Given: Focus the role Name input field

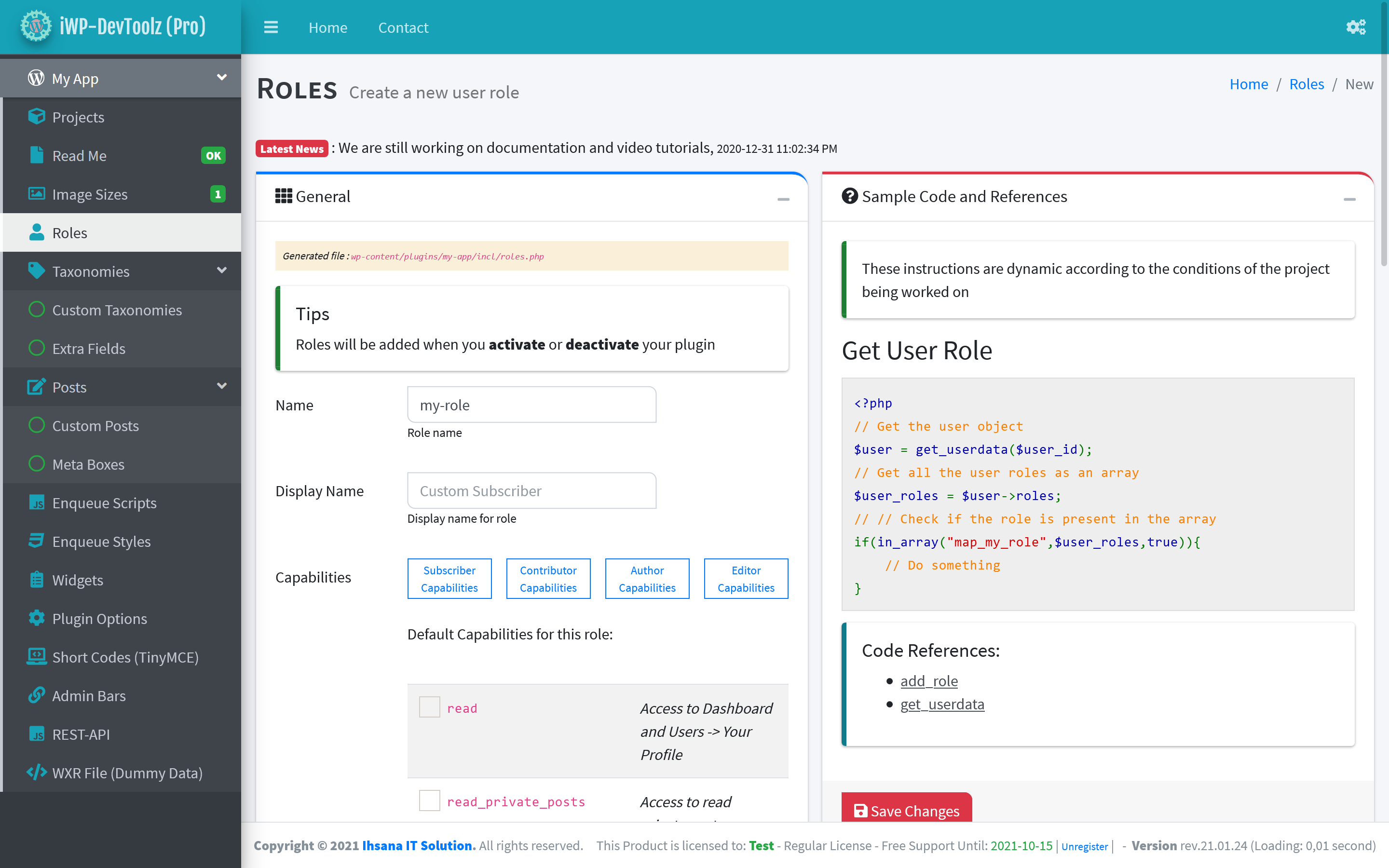Looking at the screenshot, I should pos(531,405).
